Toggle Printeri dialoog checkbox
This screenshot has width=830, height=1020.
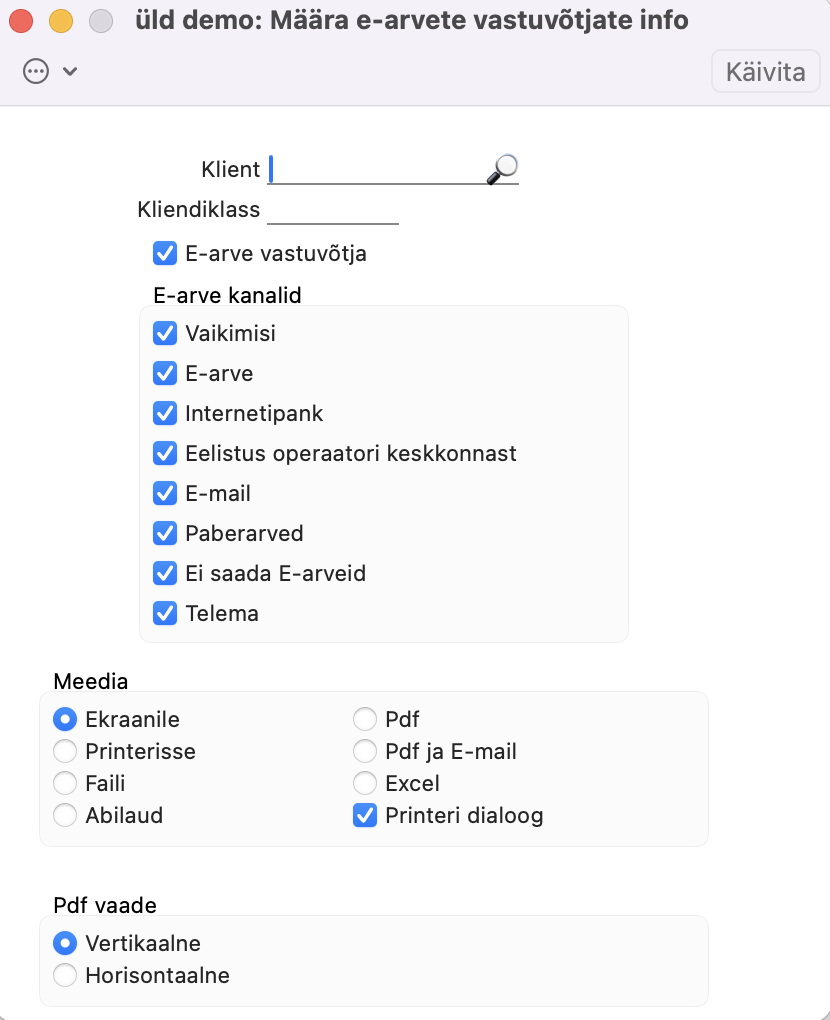365,815
